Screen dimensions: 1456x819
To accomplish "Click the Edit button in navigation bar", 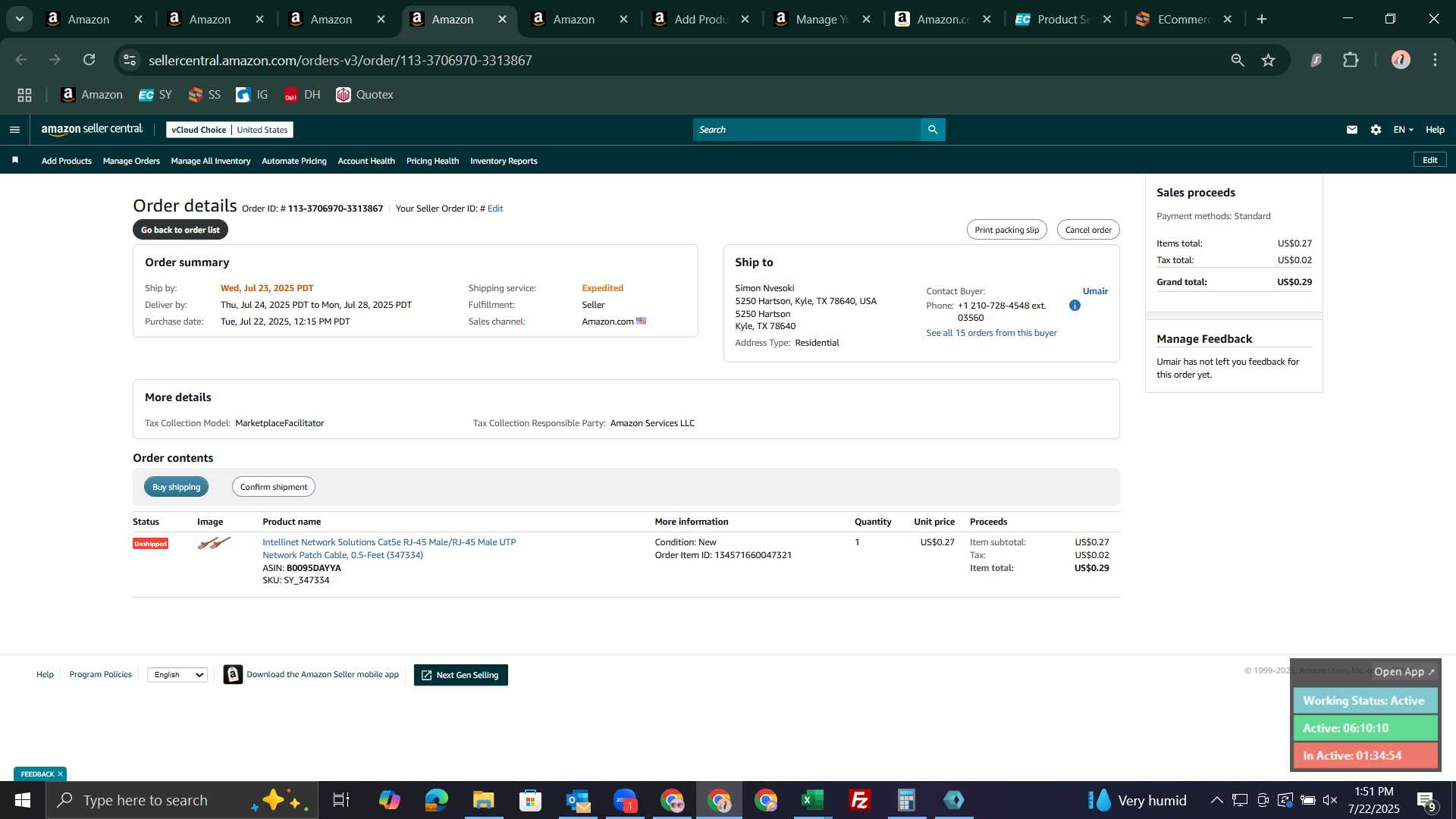I will coord(1429,160).
